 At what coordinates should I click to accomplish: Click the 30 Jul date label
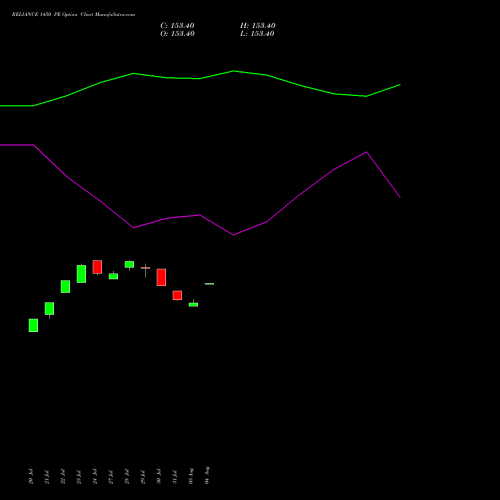[159, 477]
